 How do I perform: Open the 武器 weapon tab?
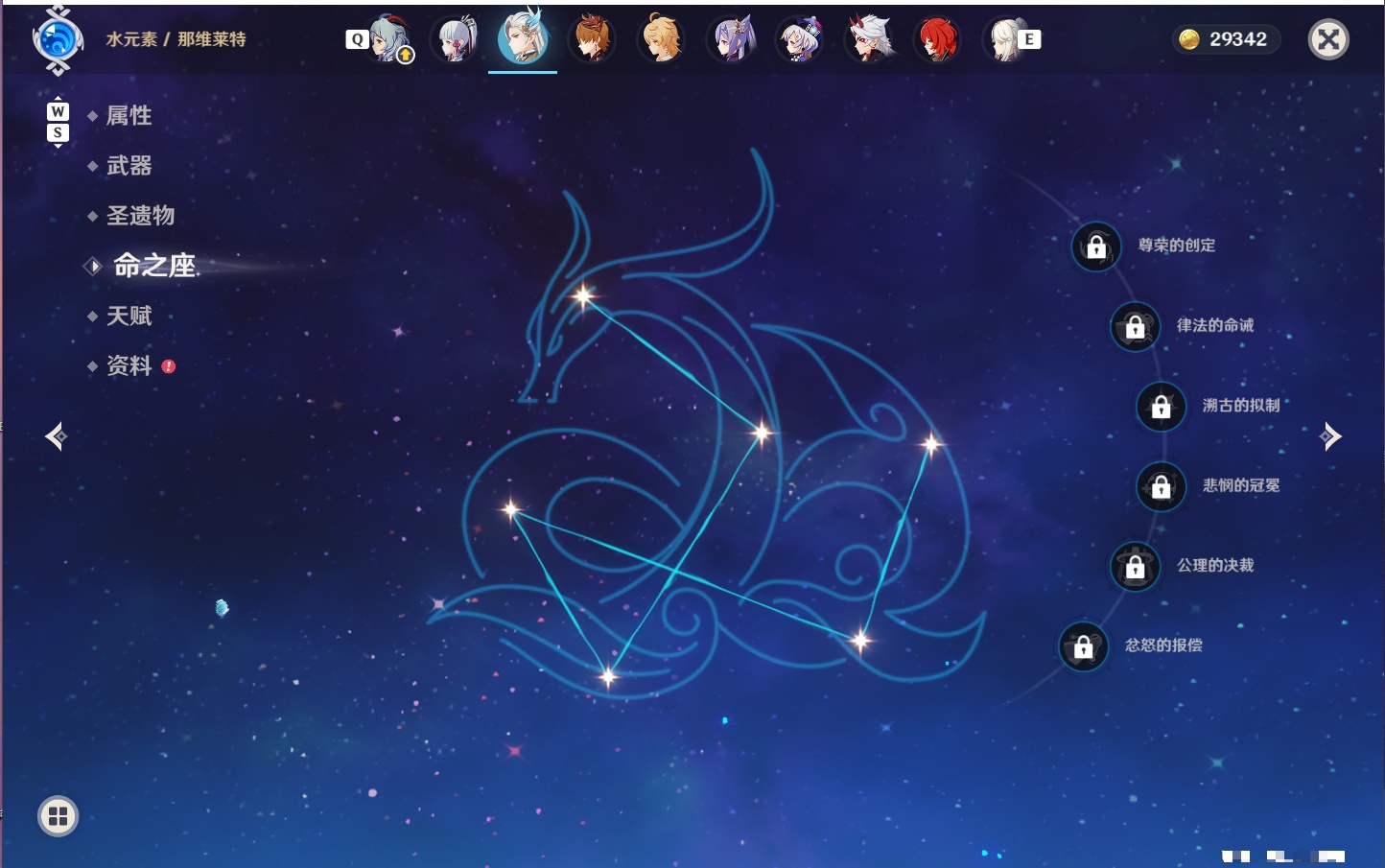pyautogui.click(x=129, y=166)
